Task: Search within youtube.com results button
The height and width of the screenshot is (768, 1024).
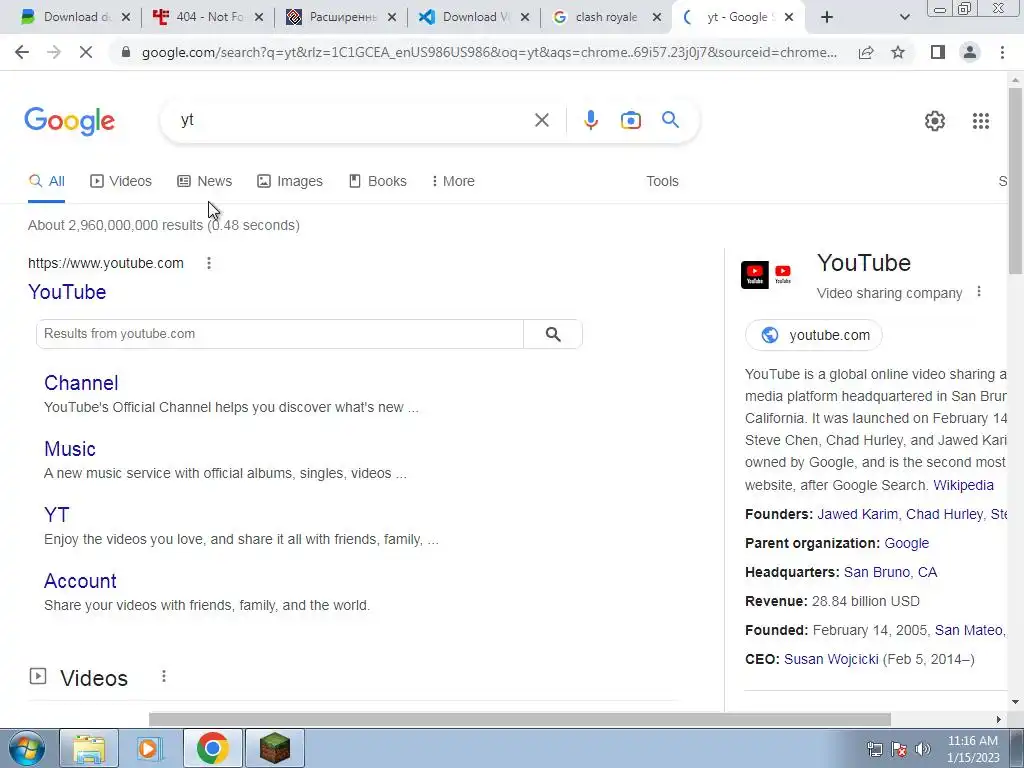Action: (552, 334)
